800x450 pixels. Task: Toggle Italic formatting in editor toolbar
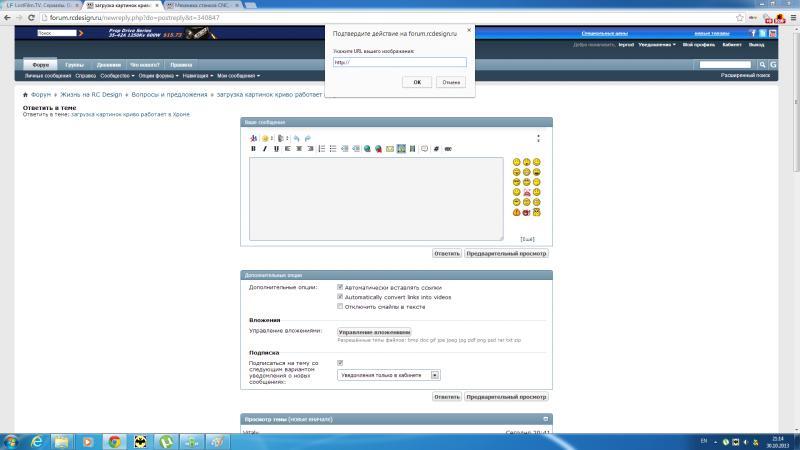coord(264,148)
